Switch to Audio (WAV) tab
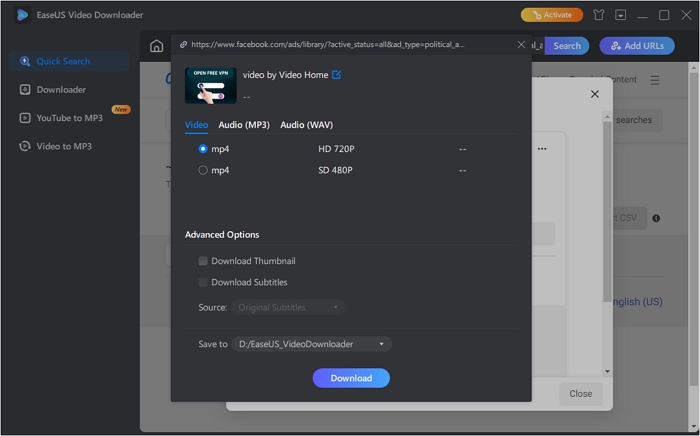Viewport: 700px width, 436px height. click(305, 125)
